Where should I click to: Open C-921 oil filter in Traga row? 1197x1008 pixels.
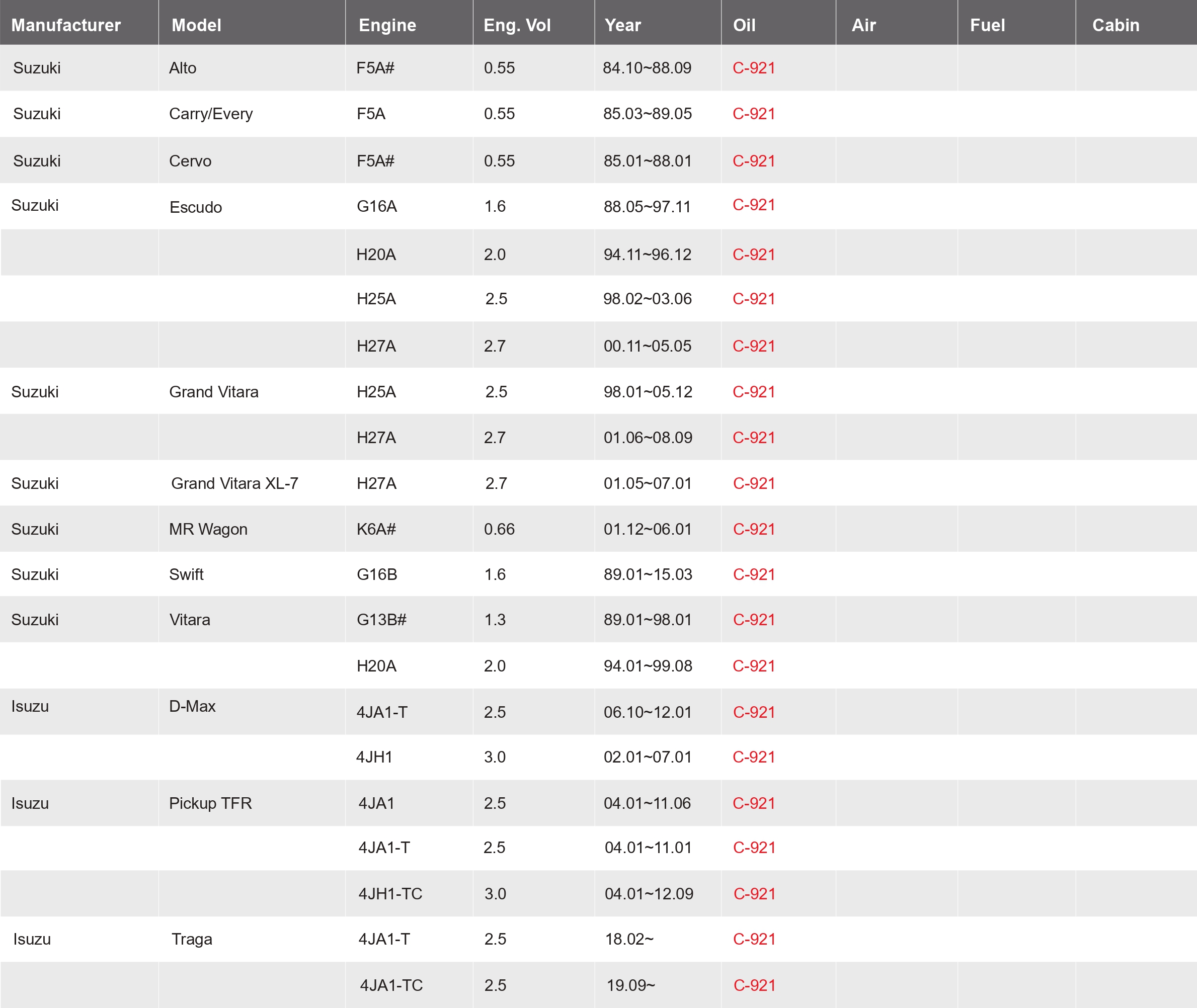point(755,939)
